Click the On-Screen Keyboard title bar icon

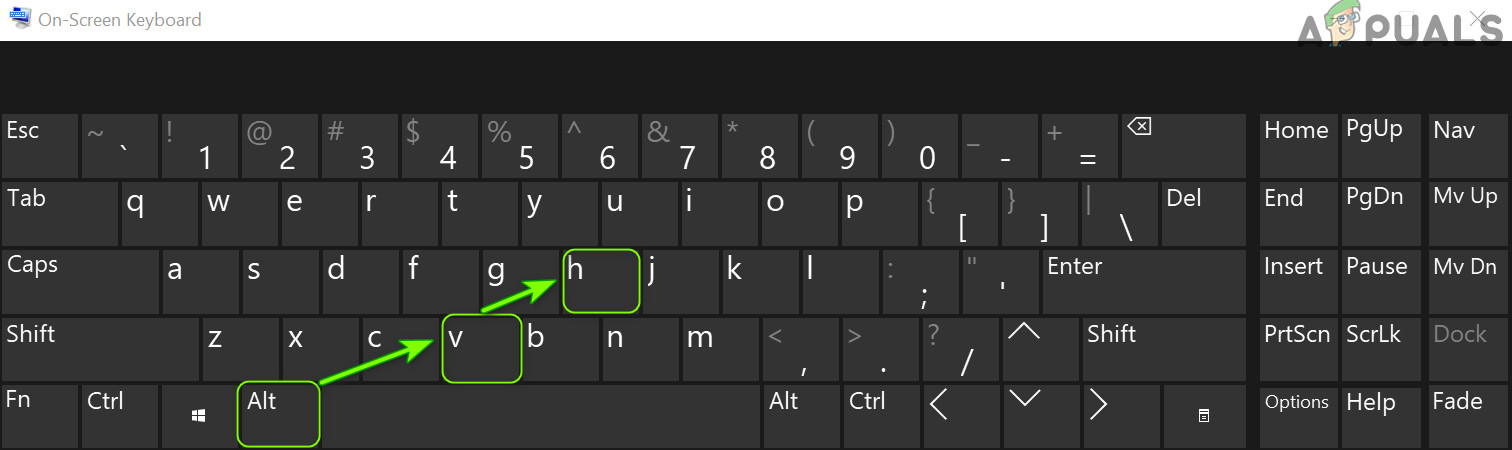pos(20,19)
